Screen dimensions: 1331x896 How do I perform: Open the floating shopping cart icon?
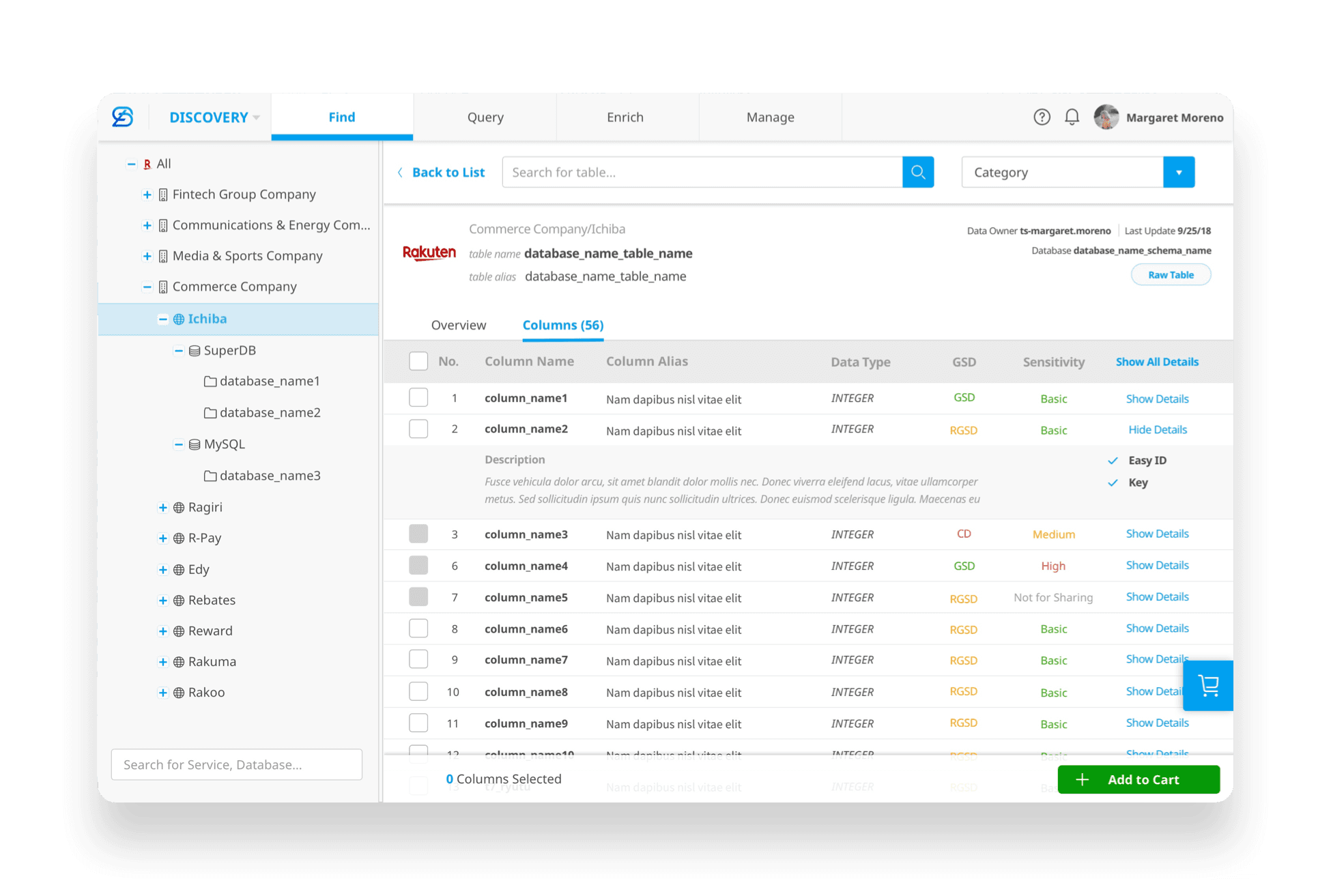(1208, 685)
